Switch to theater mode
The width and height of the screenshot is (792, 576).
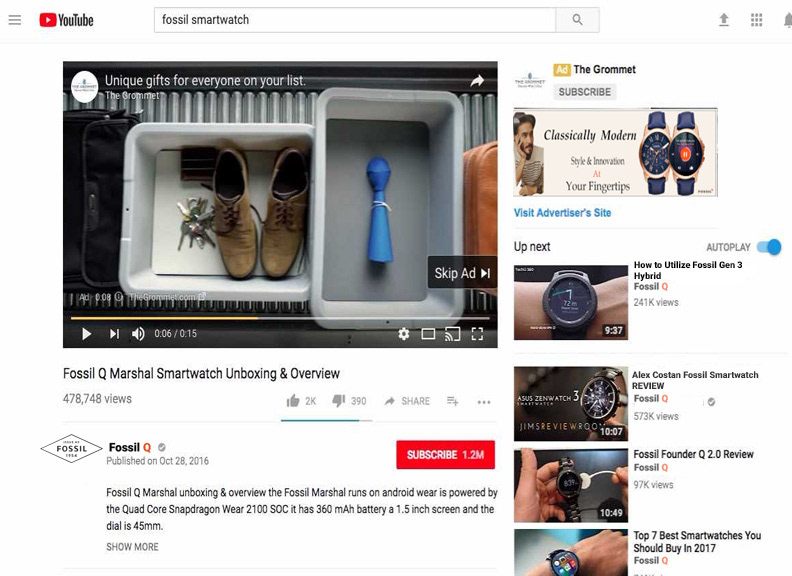(x=428, y=334)
